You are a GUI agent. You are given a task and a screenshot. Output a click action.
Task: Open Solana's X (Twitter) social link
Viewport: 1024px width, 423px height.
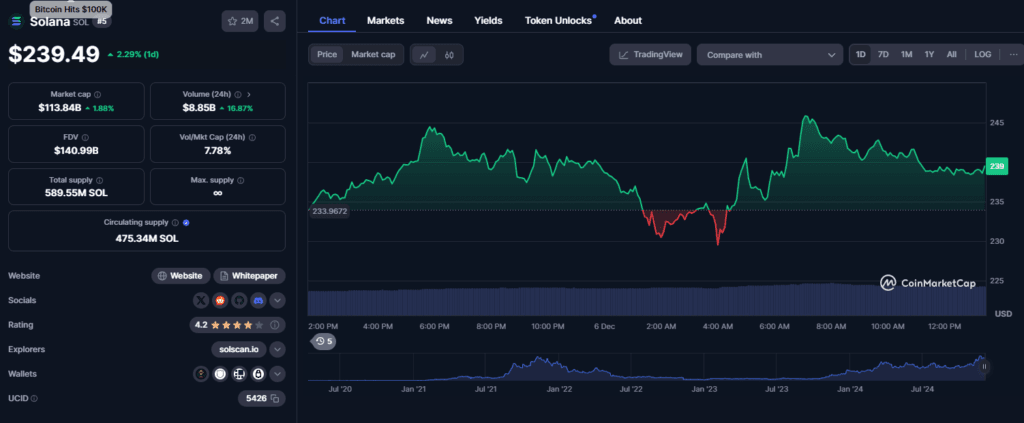coord(201,300)
